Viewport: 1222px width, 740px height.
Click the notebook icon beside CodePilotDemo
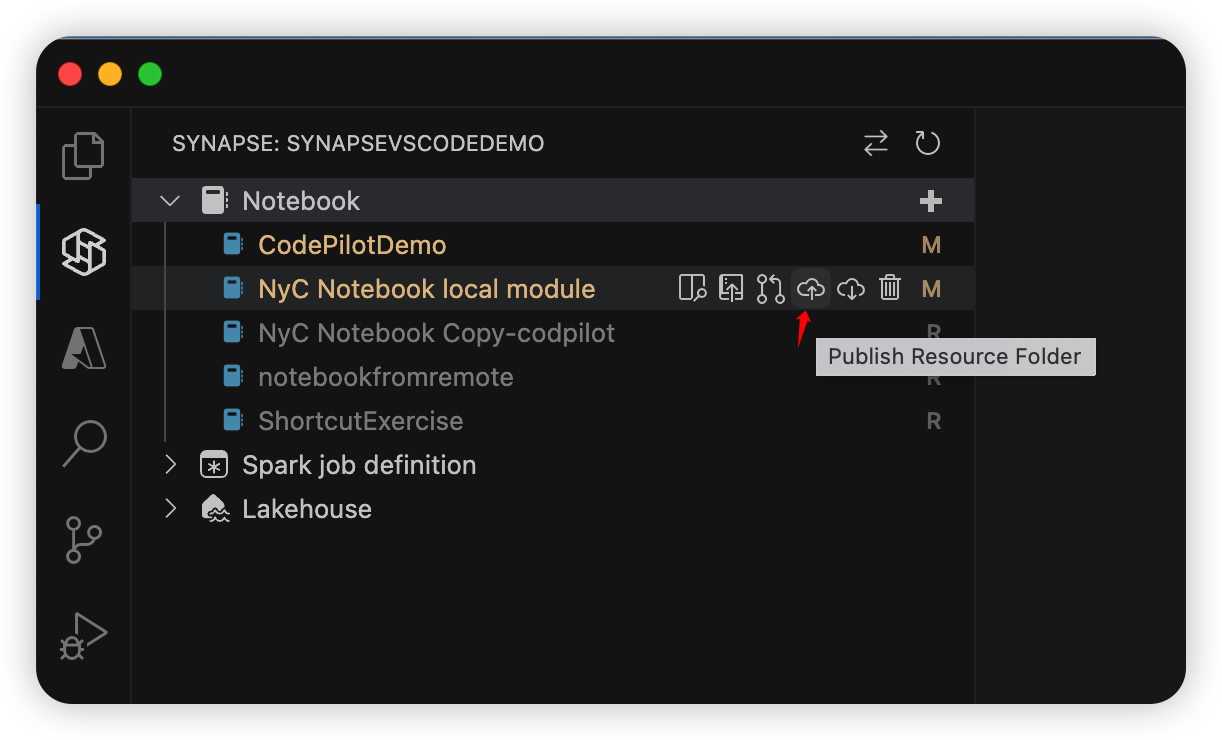pos(233,245)
